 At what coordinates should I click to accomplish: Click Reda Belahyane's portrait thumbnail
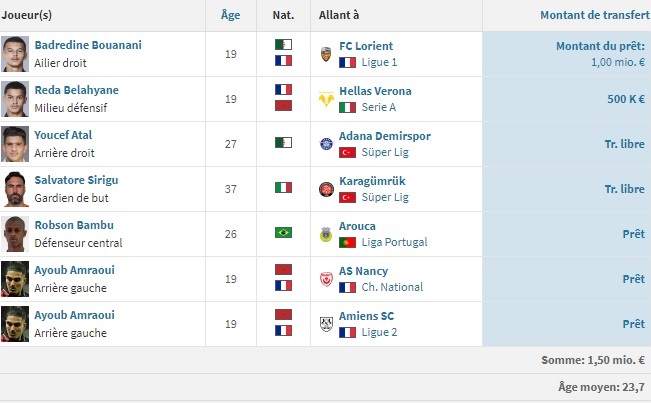pos(15,99)
